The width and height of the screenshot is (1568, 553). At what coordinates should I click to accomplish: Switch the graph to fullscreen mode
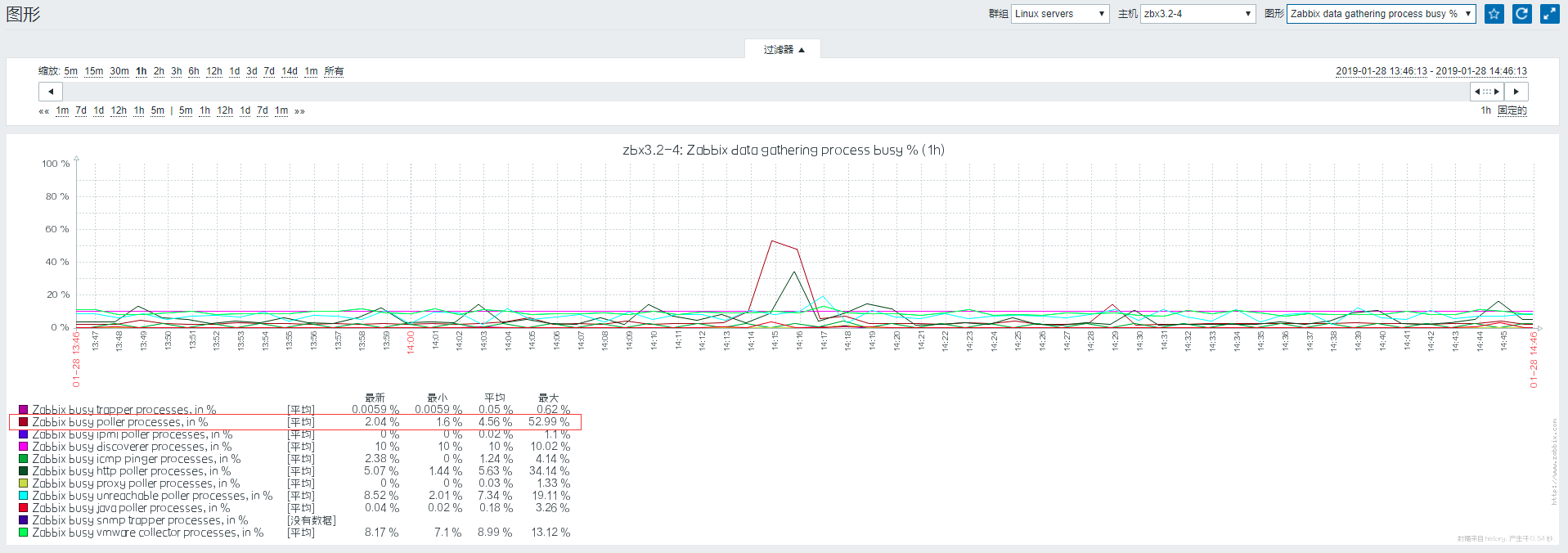[1550, 14]
